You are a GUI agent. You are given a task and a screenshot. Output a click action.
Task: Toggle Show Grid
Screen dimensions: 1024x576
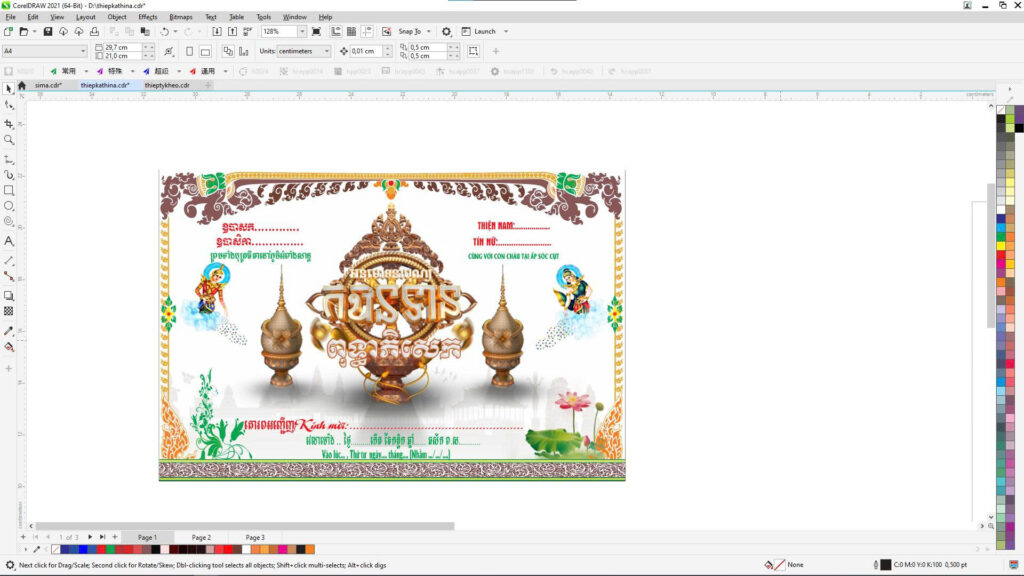pos(351,31)
